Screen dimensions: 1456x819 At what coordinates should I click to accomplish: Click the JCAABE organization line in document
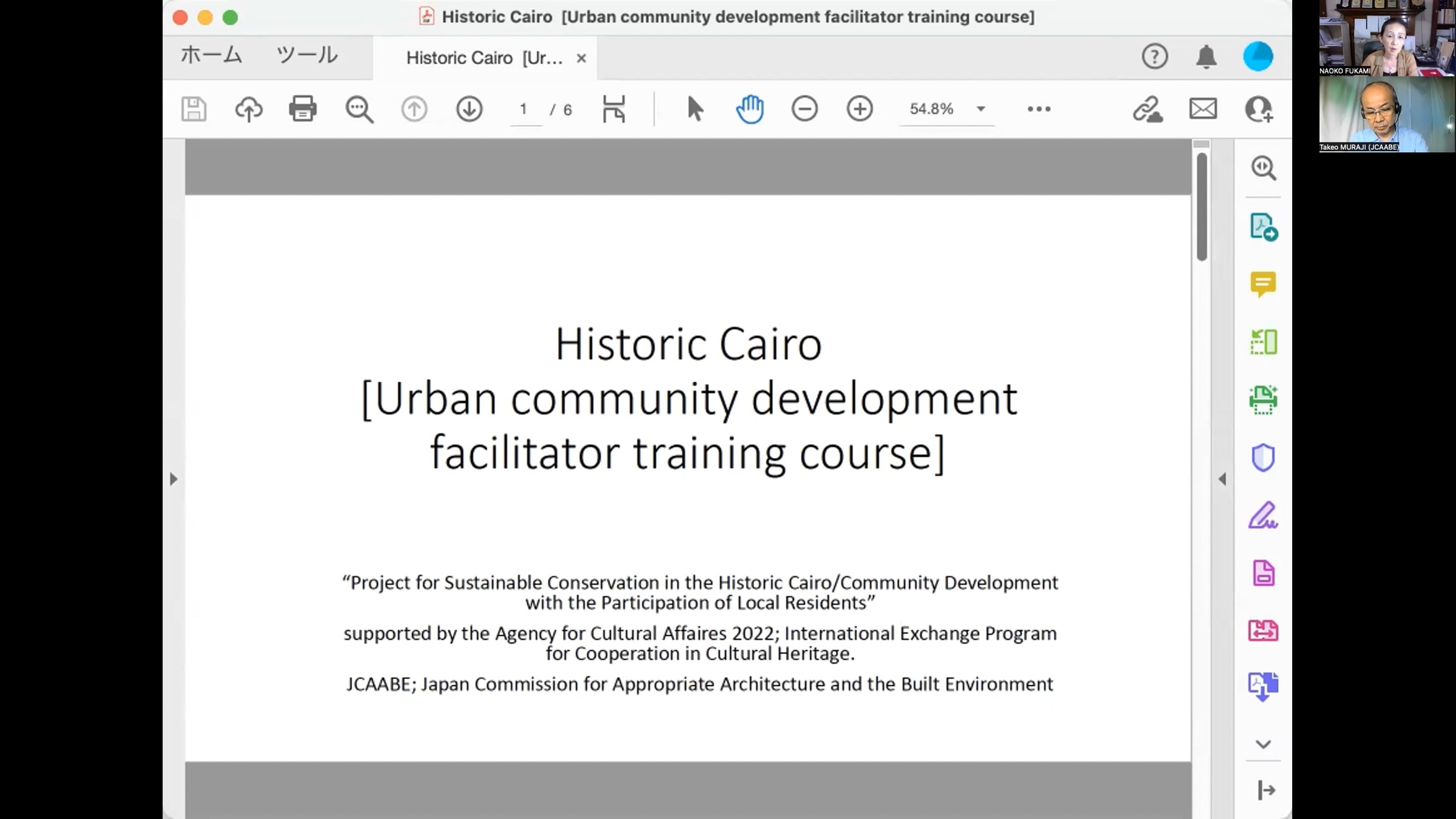(x=699, y=684)
